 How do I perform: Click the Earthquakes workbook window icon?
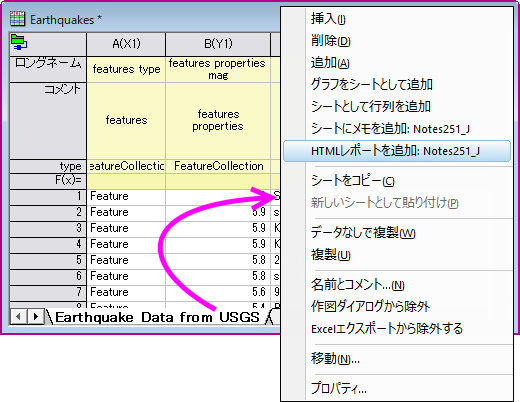click(x=17, y=19)
